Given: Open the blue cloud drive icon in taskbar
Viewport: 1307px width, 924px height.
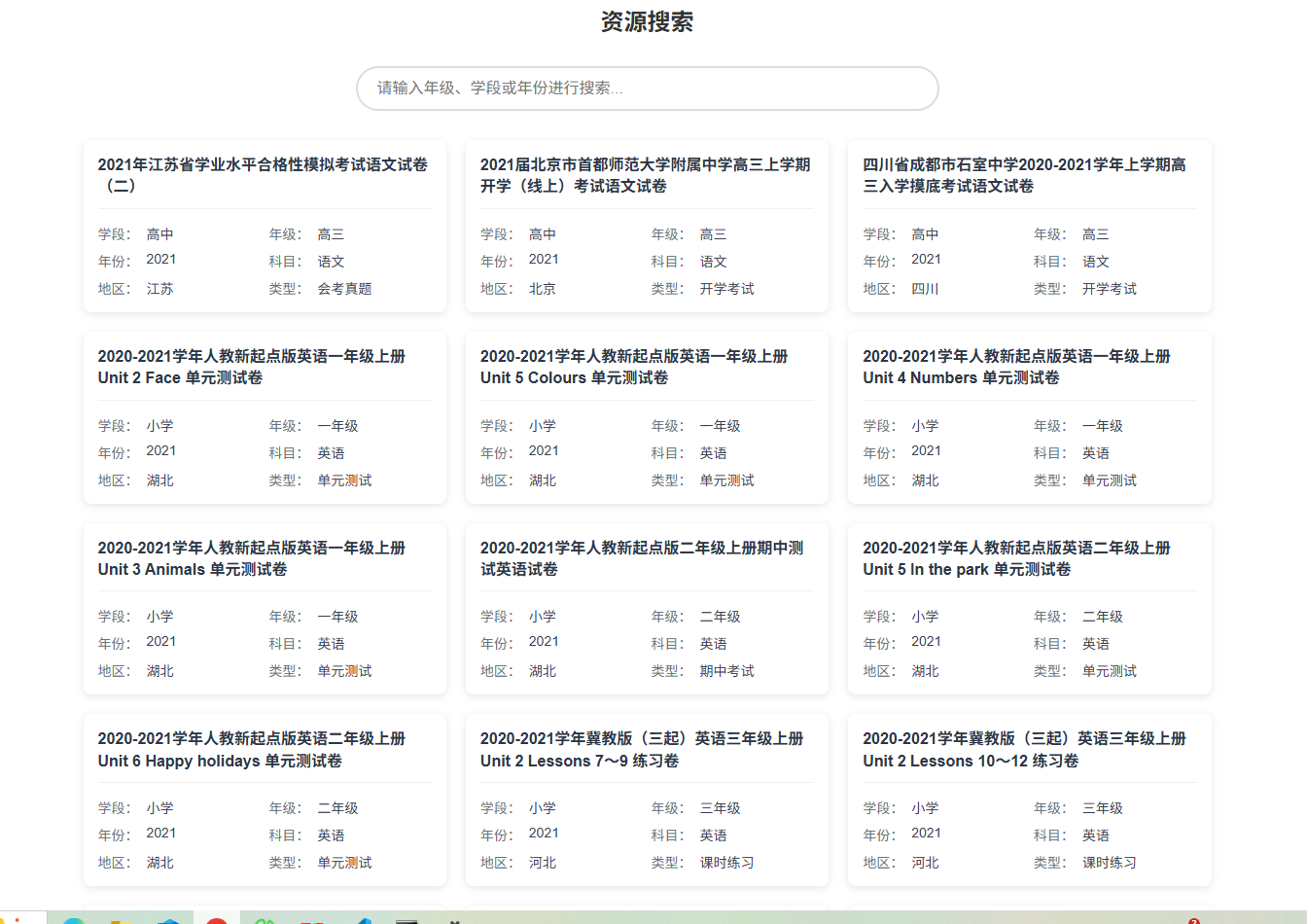Looking at the screenshot, I should pos(166,919).
